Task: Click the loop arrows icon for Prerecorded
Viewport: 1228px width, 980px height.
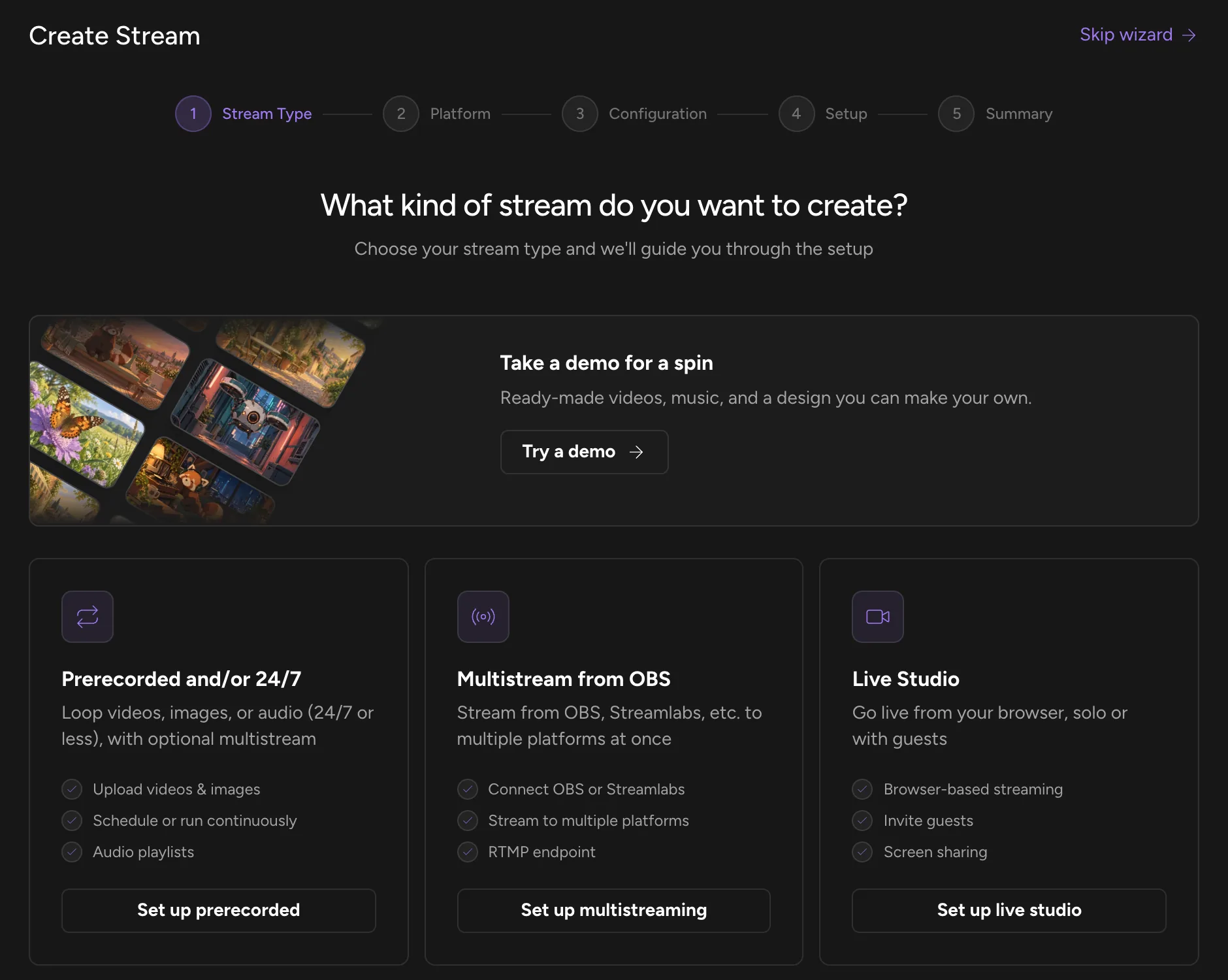Action: tap(88, 617)
